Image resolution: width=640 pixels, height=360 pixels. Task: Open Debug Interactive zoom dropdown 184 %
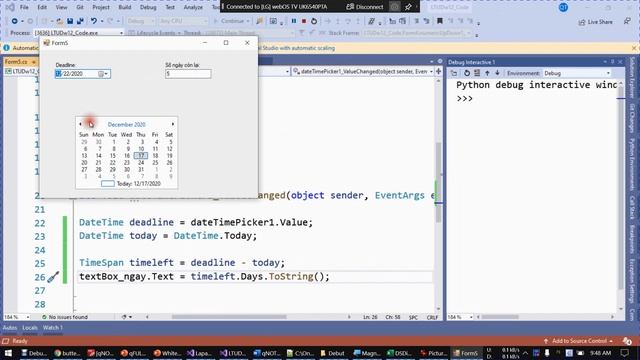click(460, 317)
